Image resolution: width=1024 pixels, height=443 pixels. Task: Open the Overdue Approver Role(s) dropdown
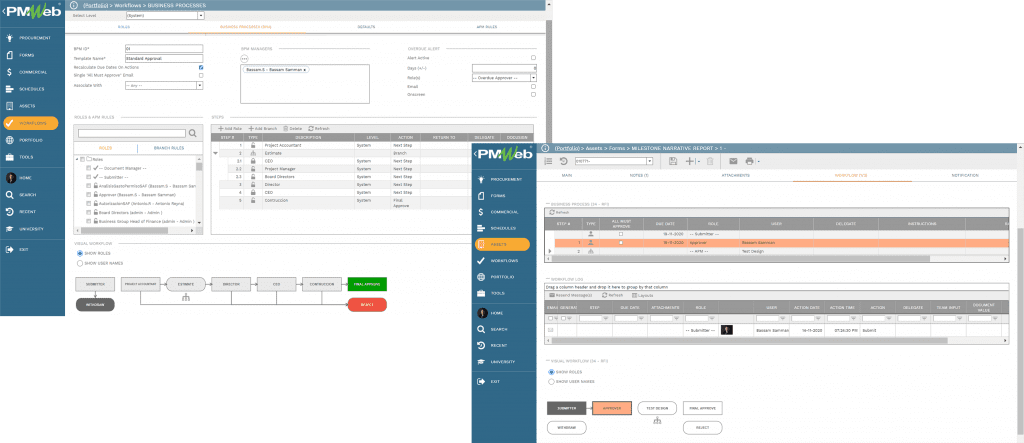pos(533,77)
